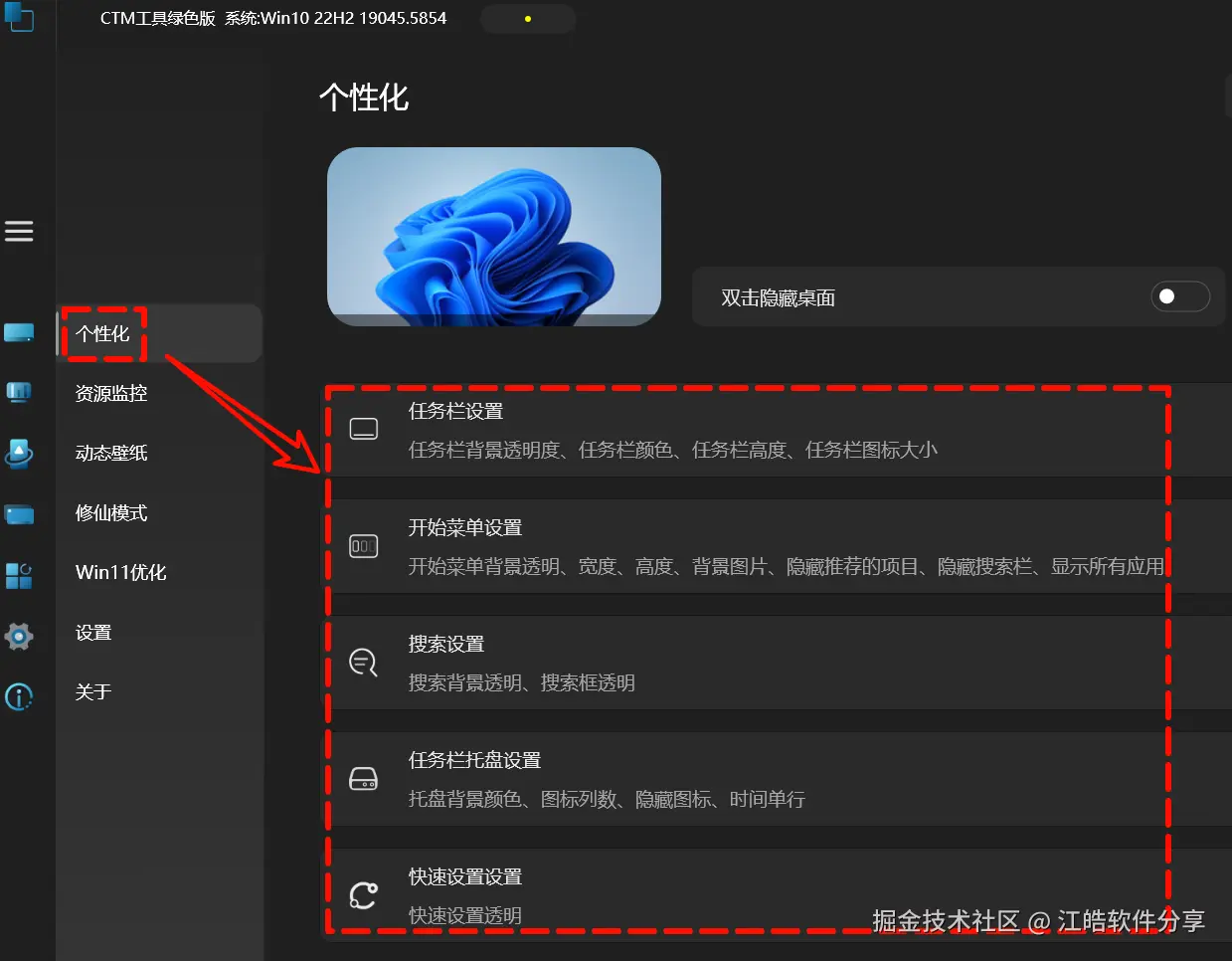This screenshot has width=1232, height=961.
Task: Expand 快速设置设置 section
Action: pyautogui.click(x=777, y=895)
